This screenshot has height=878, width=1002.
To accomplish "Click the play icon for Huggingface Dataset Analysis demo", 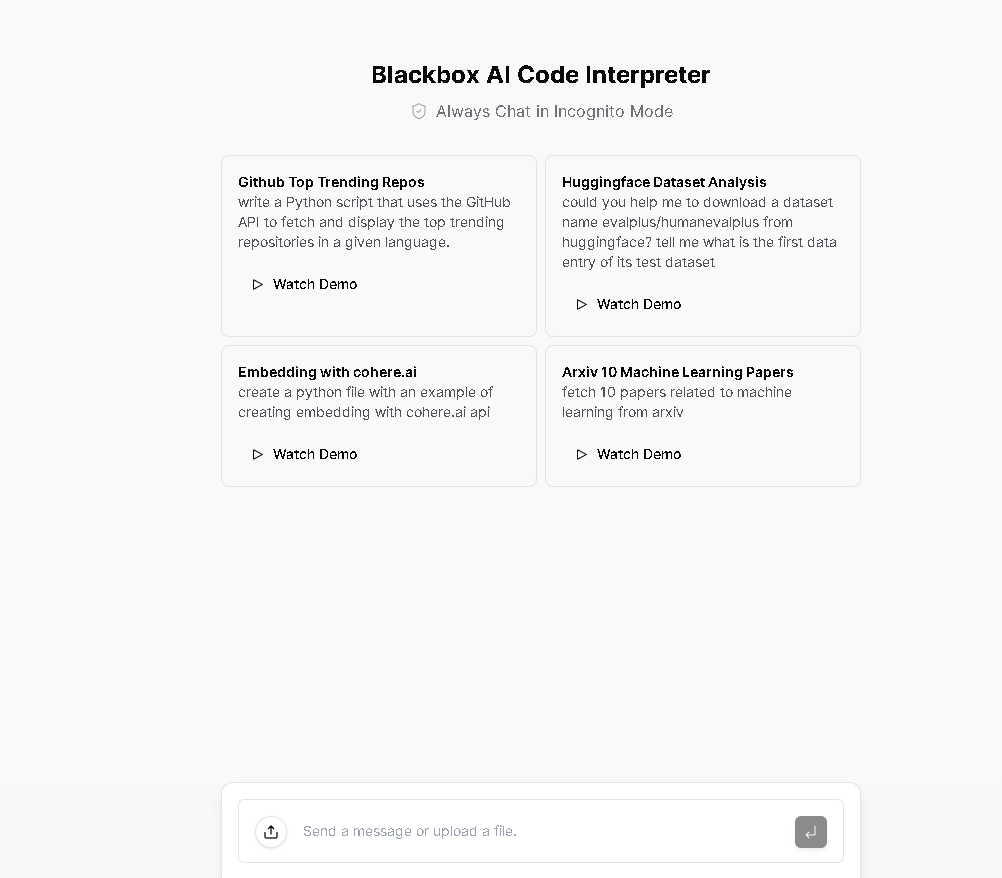I will coord(581,304).
